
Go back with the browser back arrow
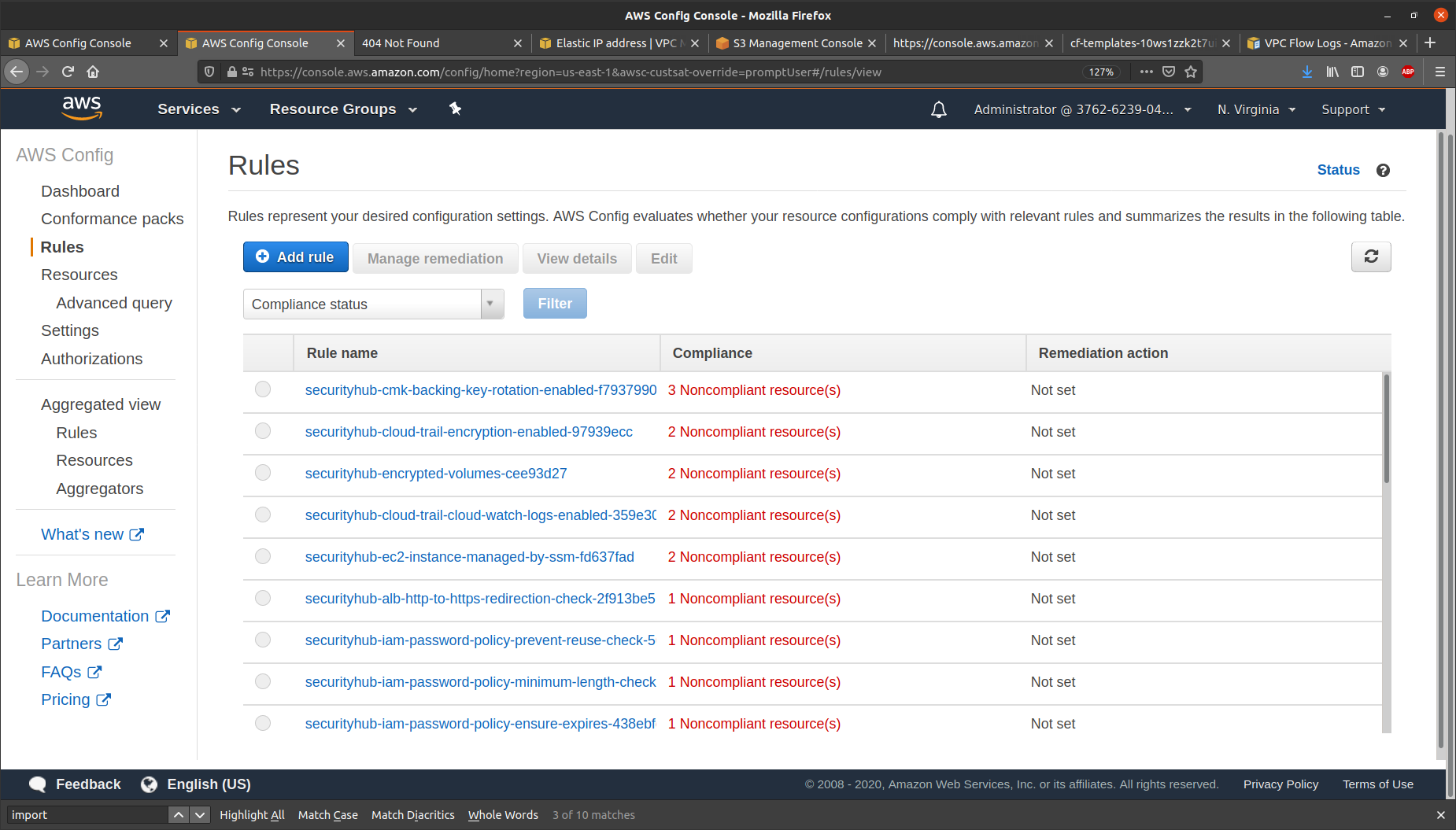tap(17, 72)
